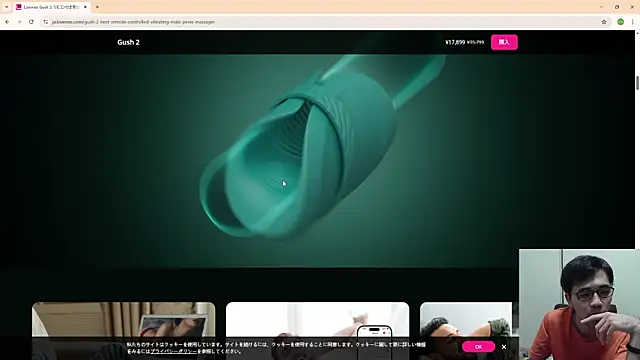640x360 pixels.
Task: View site information icon in address bar
Action: [45, 22]
